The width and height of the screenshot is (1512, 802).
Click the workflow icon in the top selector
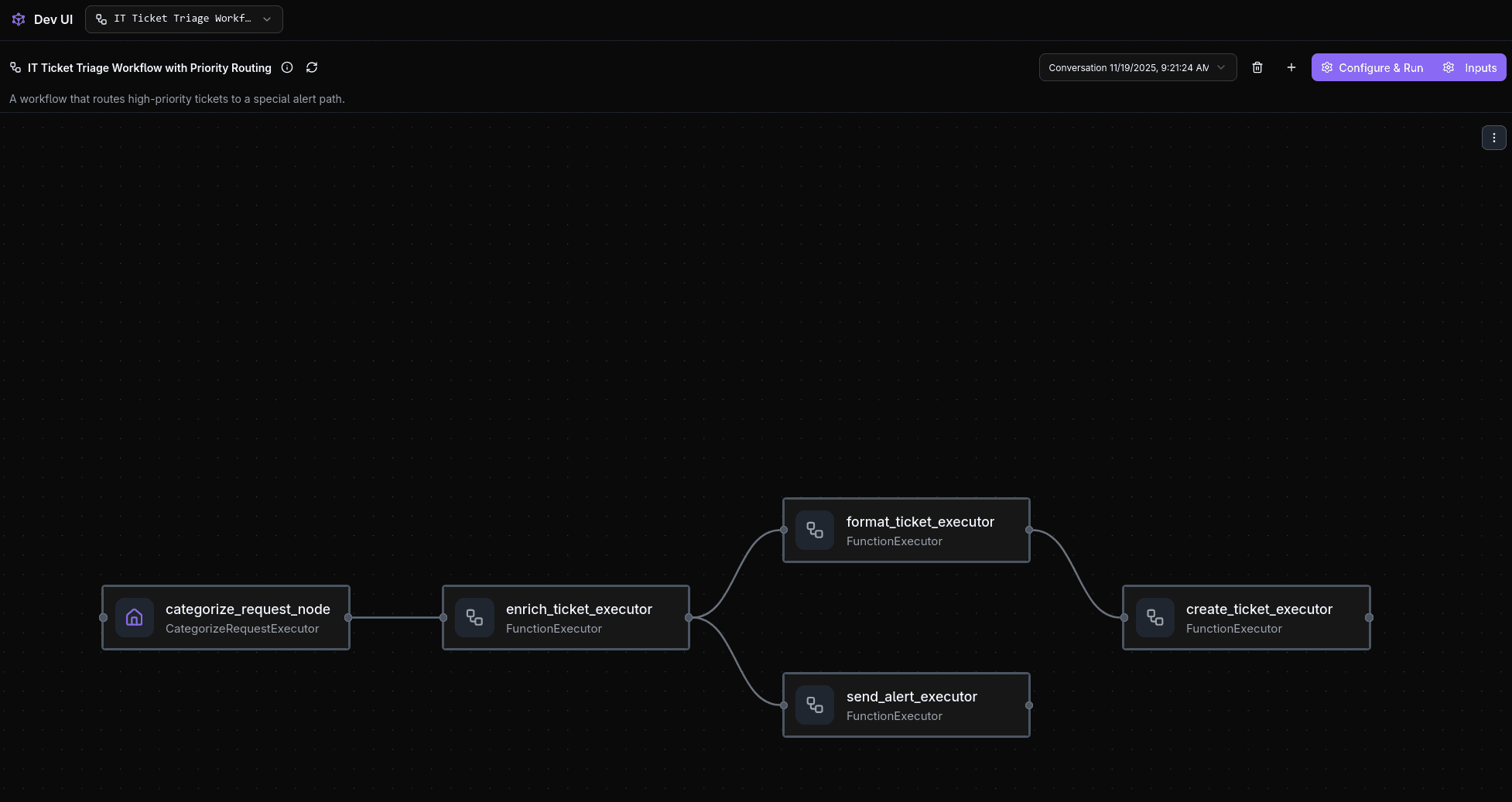point(101,19)
